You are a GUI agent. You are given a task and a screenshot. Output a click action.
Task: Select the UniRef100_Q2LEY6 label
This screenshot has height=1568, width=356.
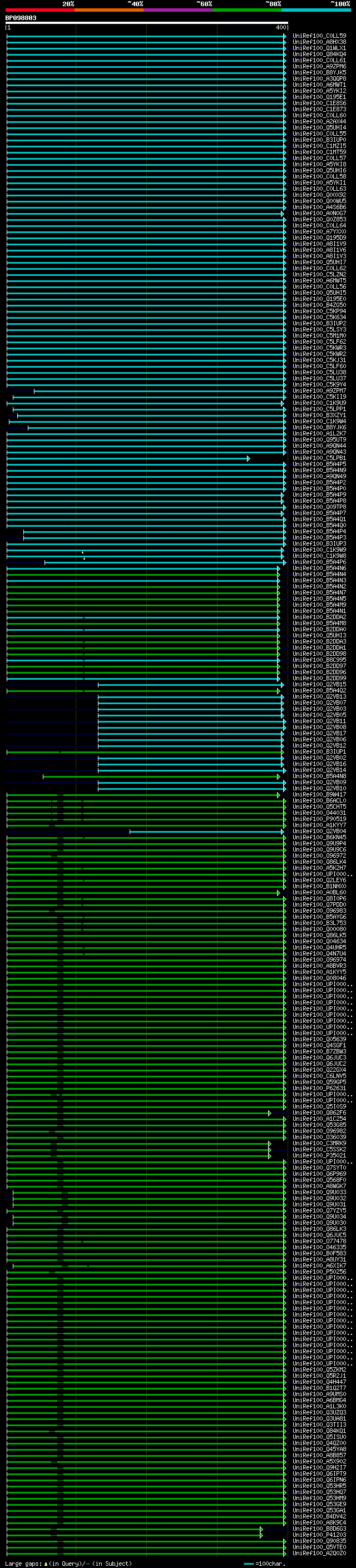319,881
